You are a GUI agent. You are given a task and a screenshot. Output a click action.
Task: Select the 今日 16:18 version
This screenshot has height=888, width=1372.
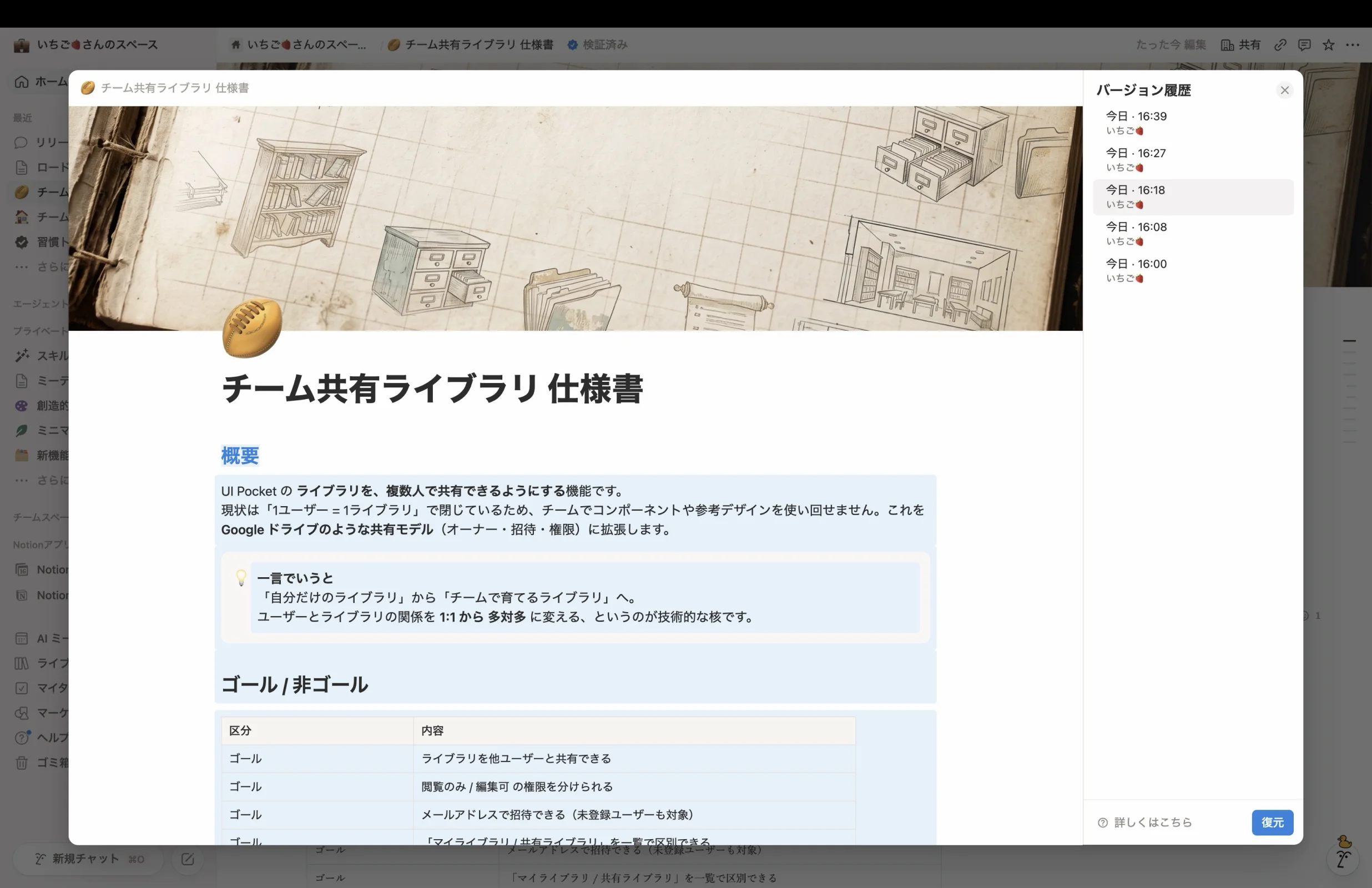click(1193, 196)
